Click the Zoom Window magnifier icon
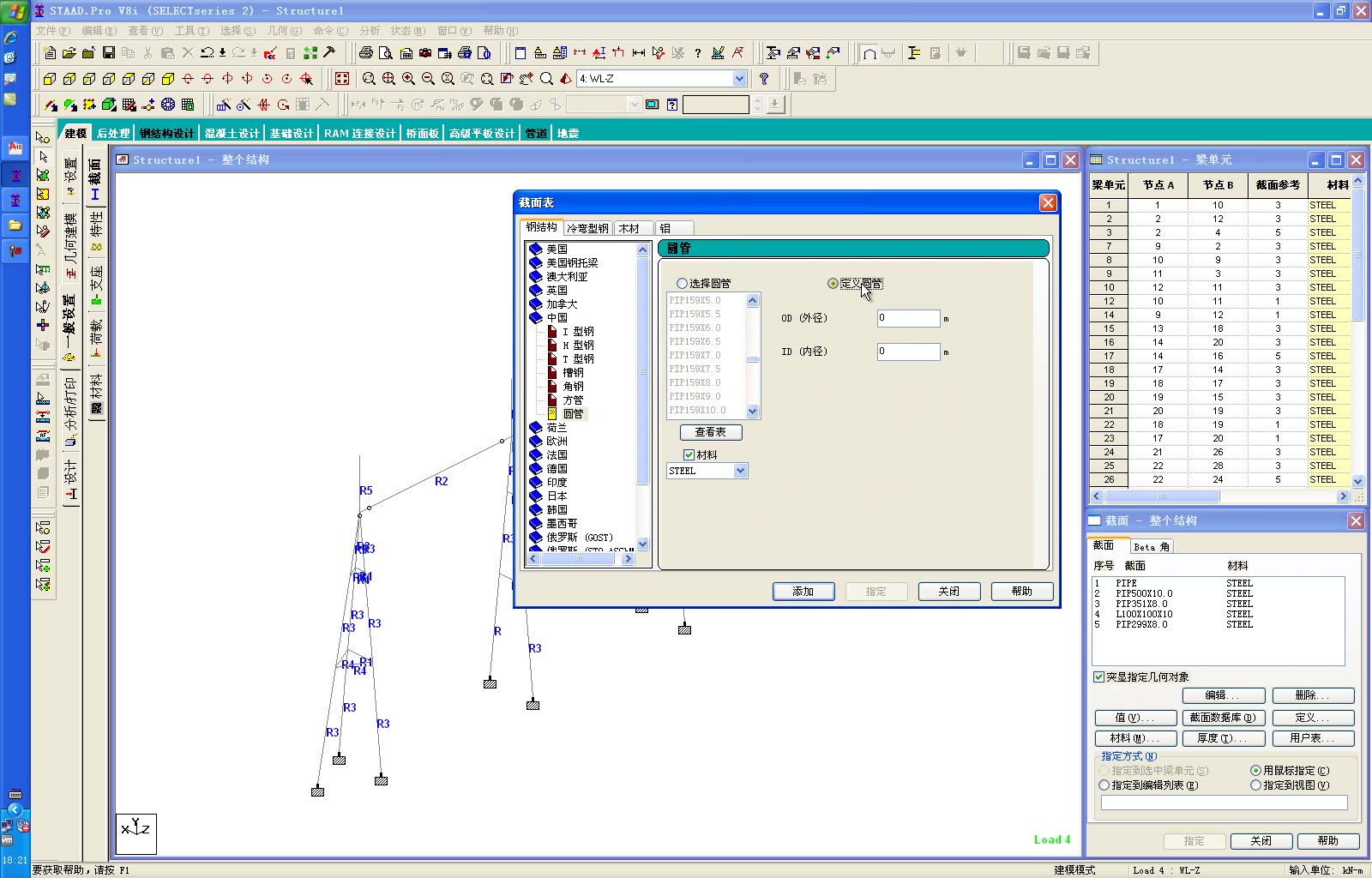Screen dimensions: 1372x878 pyautogui.click(x=369, y=79)
